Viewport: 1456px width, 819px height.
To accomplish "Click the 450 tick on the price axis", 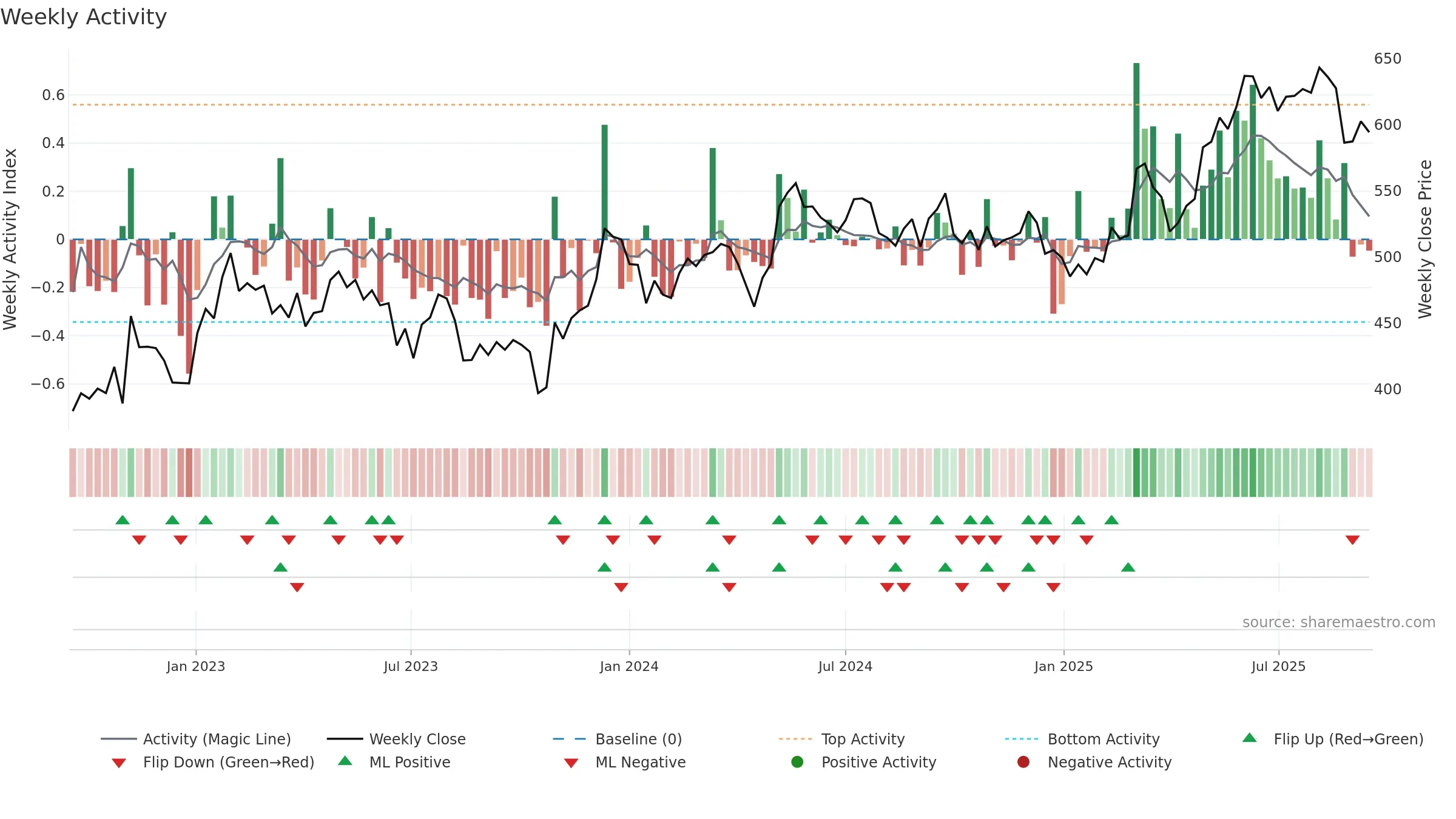I will (1388, 323).
